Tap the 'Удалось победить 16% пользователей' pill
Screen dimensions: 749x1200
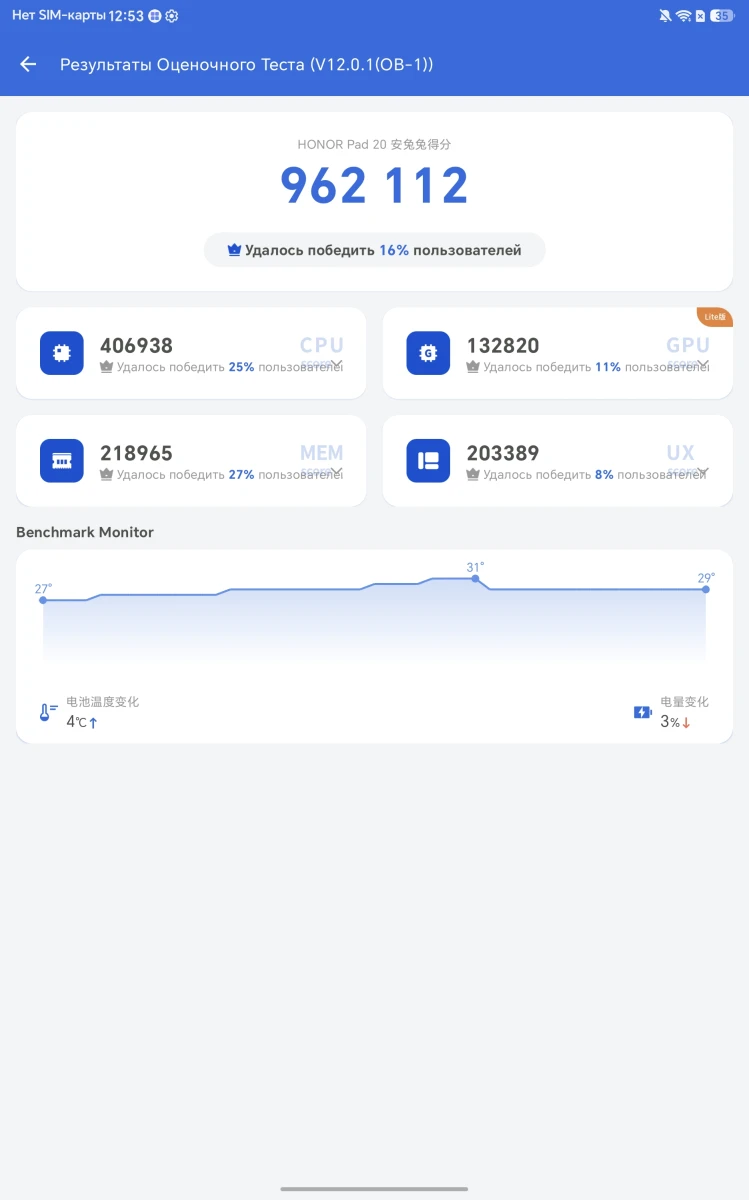click(x=375, y=250)
